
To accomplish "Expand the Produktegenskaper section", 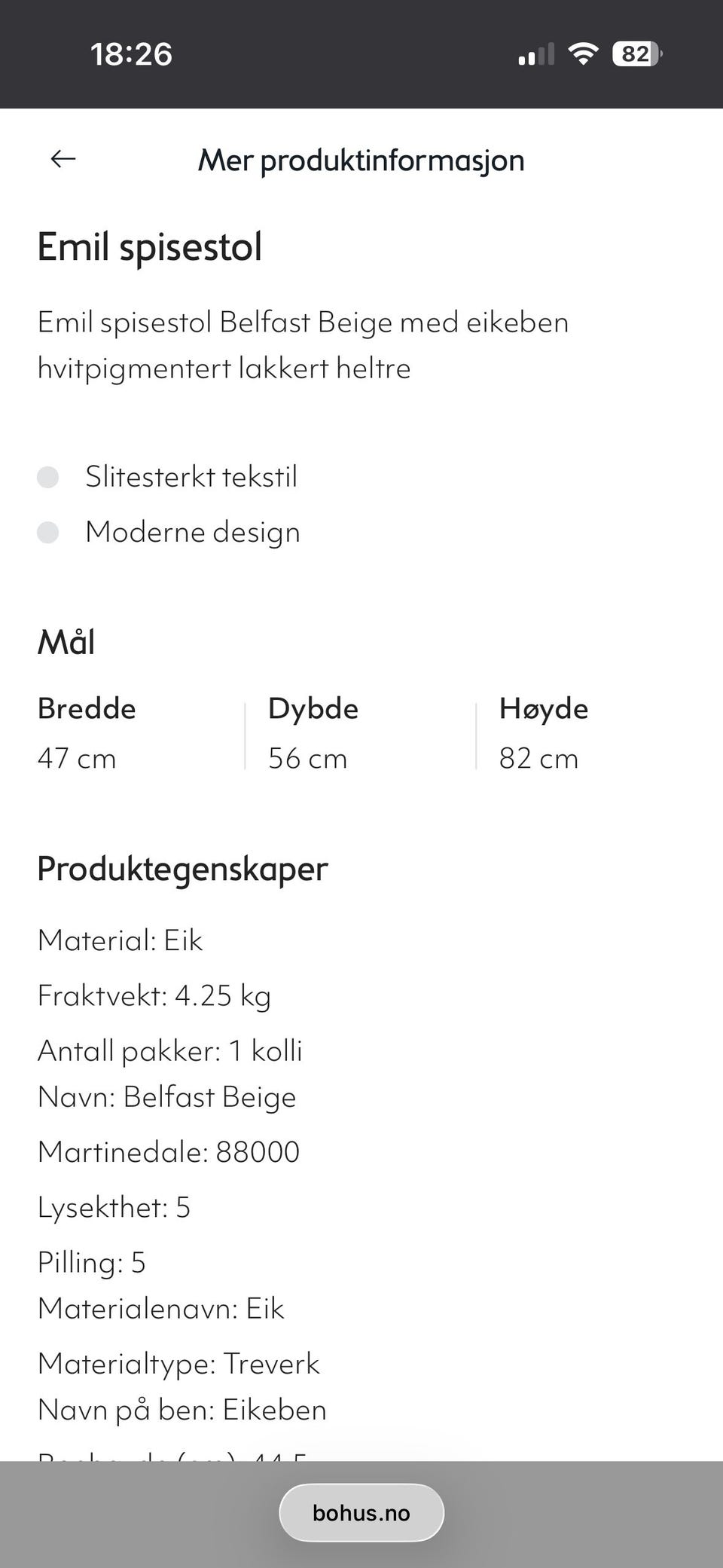I will pyautogui.click(x=182, y=869).
